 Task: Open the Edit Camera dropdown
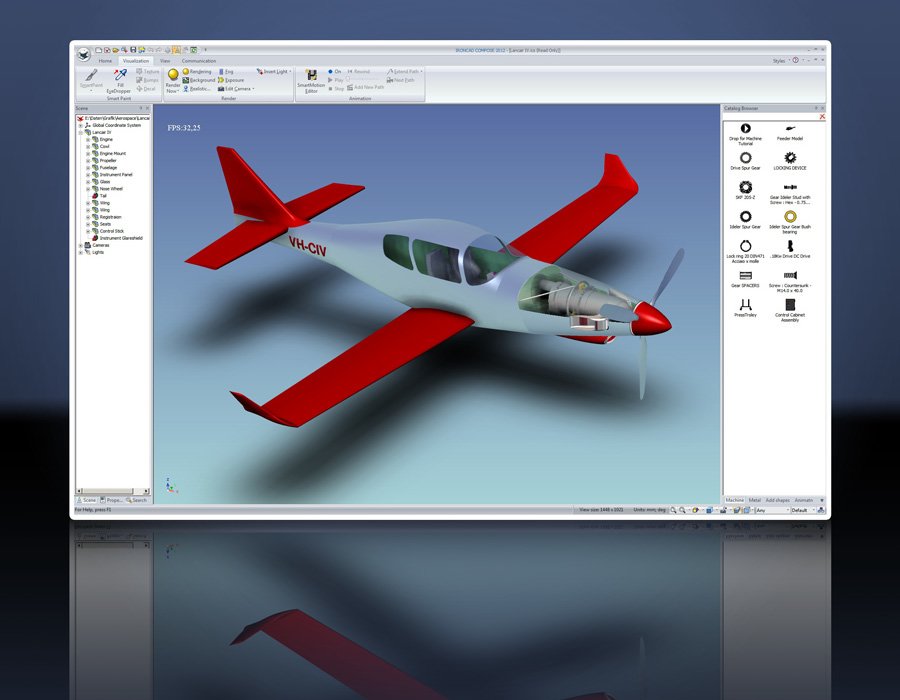pos(236,89)
